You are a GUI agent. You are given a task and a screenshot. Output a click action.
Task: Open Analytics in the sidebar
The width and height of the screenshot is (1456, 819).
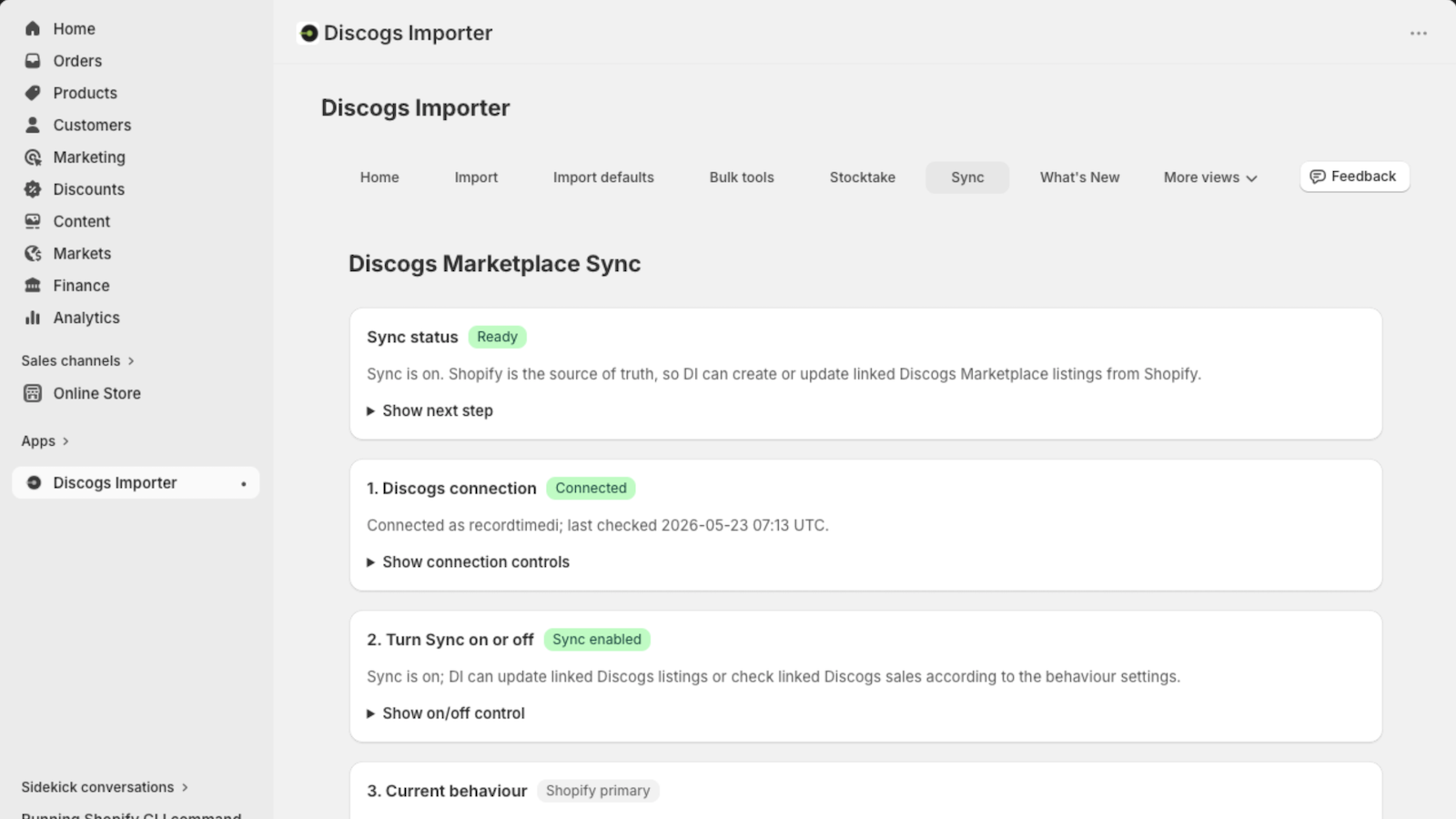click(x=86, y=318)
